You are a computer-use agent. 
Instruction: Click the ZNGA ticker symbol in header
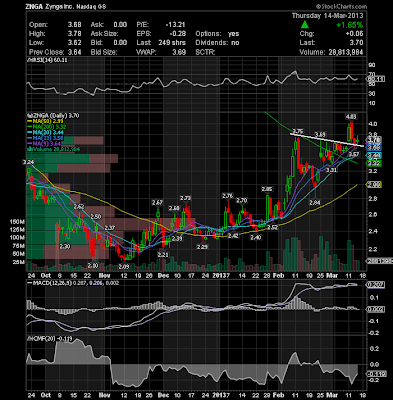click(35, 6)
